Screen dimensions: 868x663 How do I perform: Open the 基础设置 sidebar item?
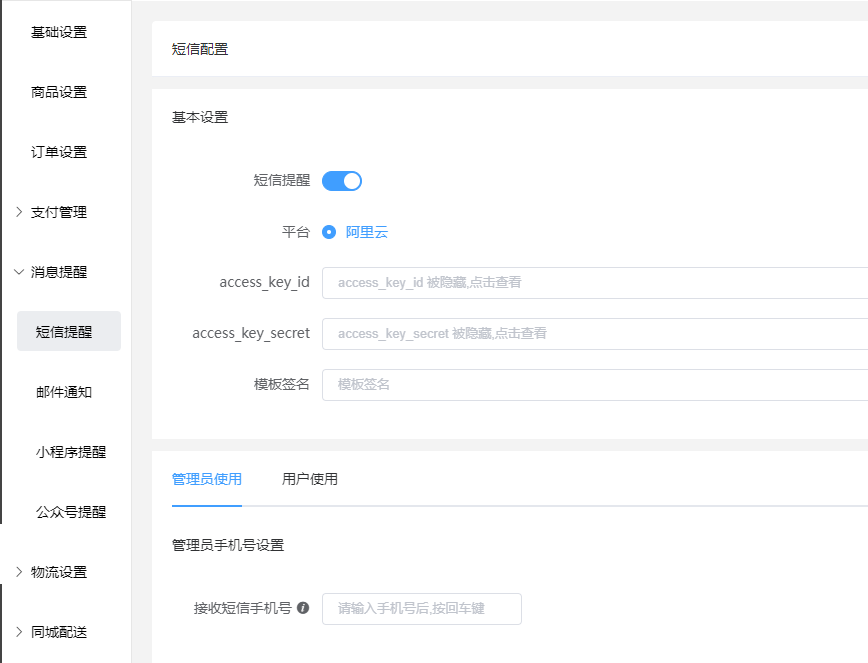[59, 33]
